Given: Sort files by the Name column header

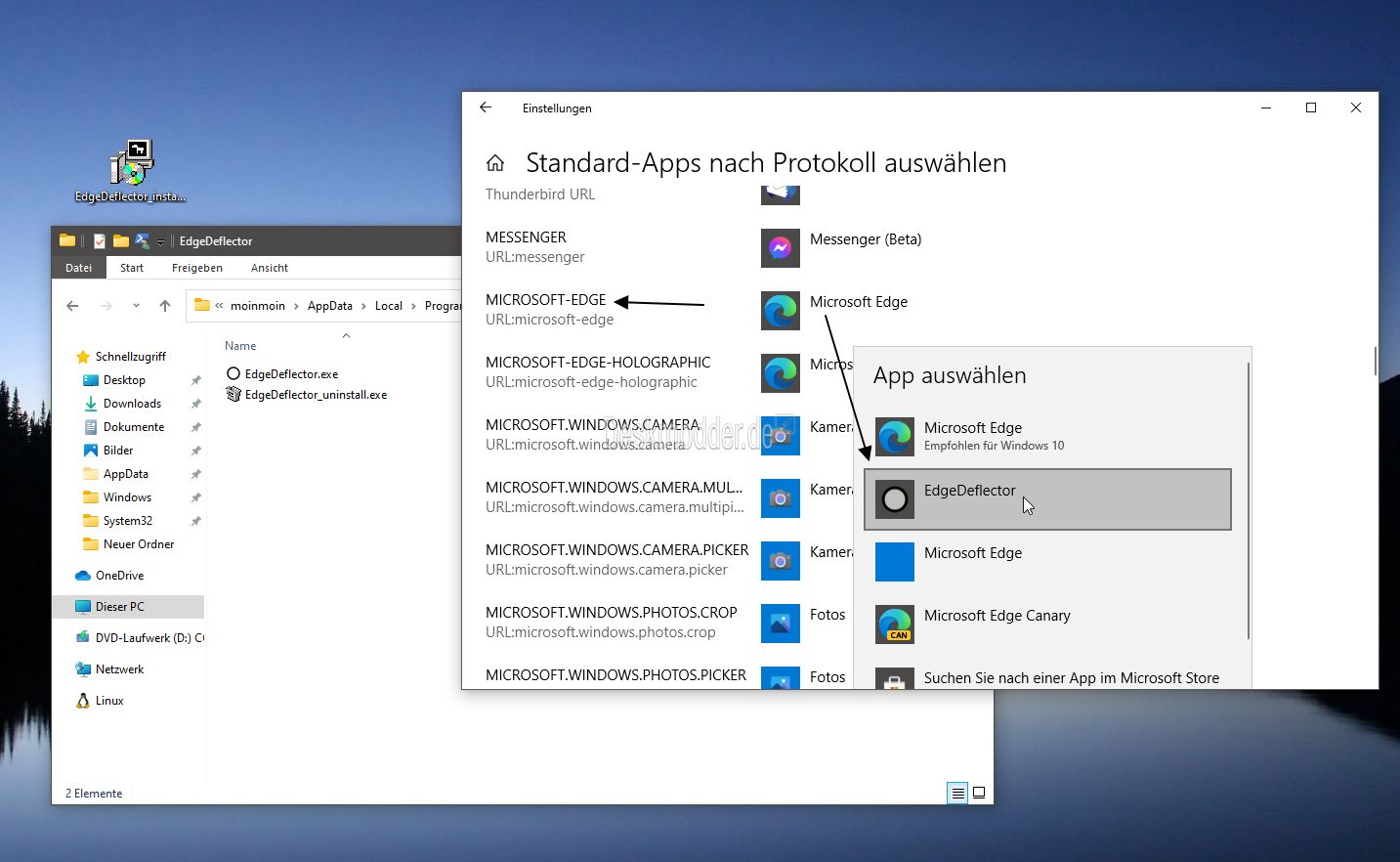Looking at the screenshot, I should (240, 346).
